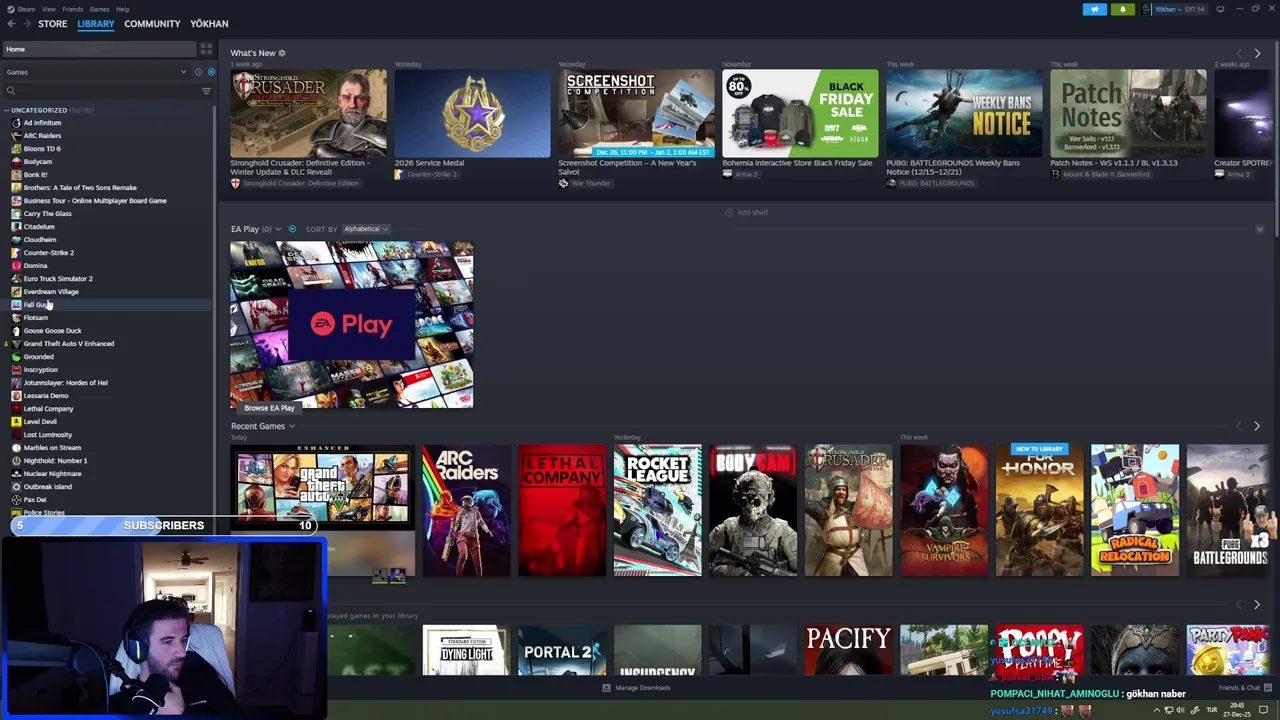
Task: Select ARC Raiders in the game list
Action: [42, 136]
